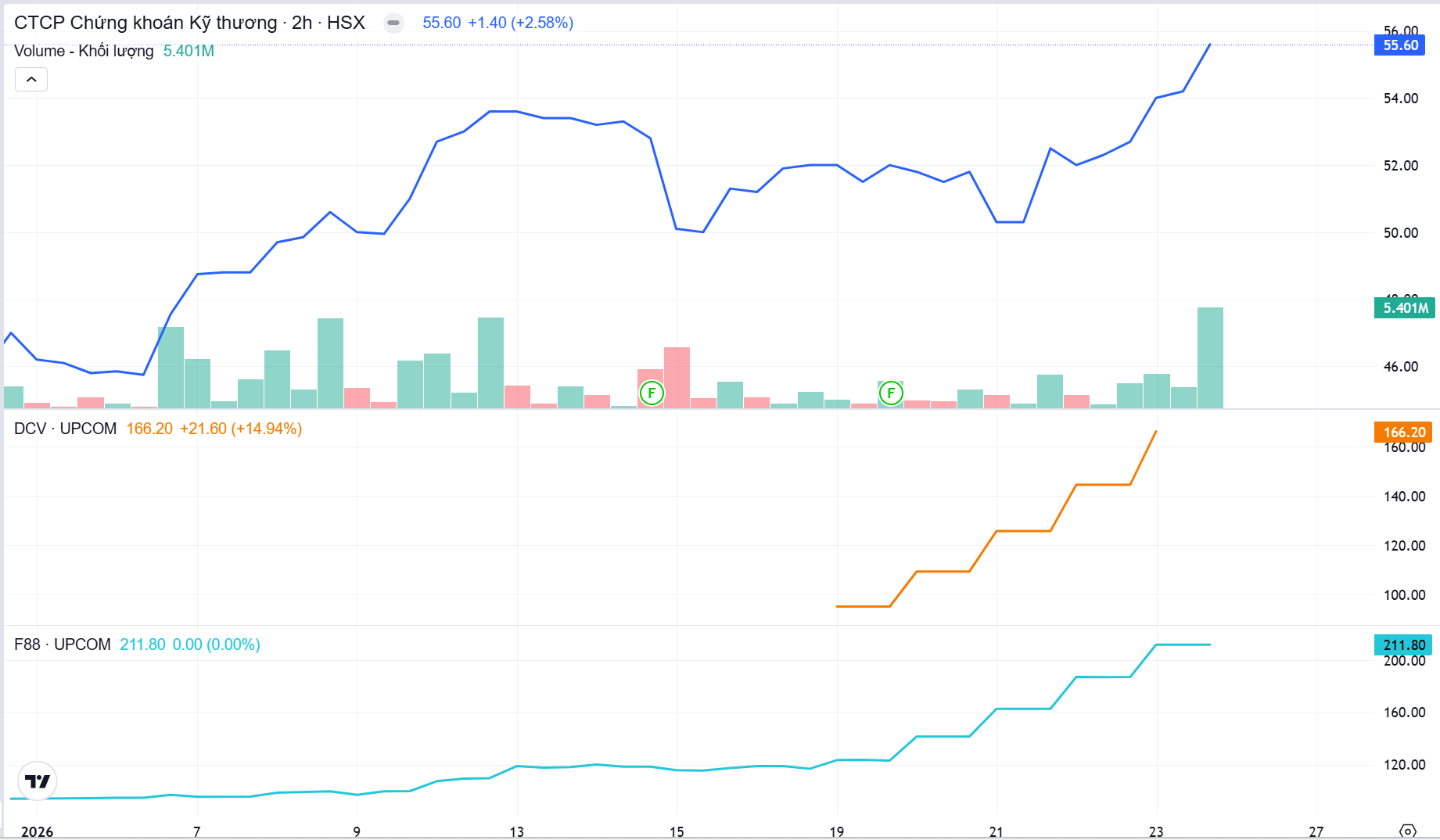Click the 54.00 price axis label

tap(1400, 99)
